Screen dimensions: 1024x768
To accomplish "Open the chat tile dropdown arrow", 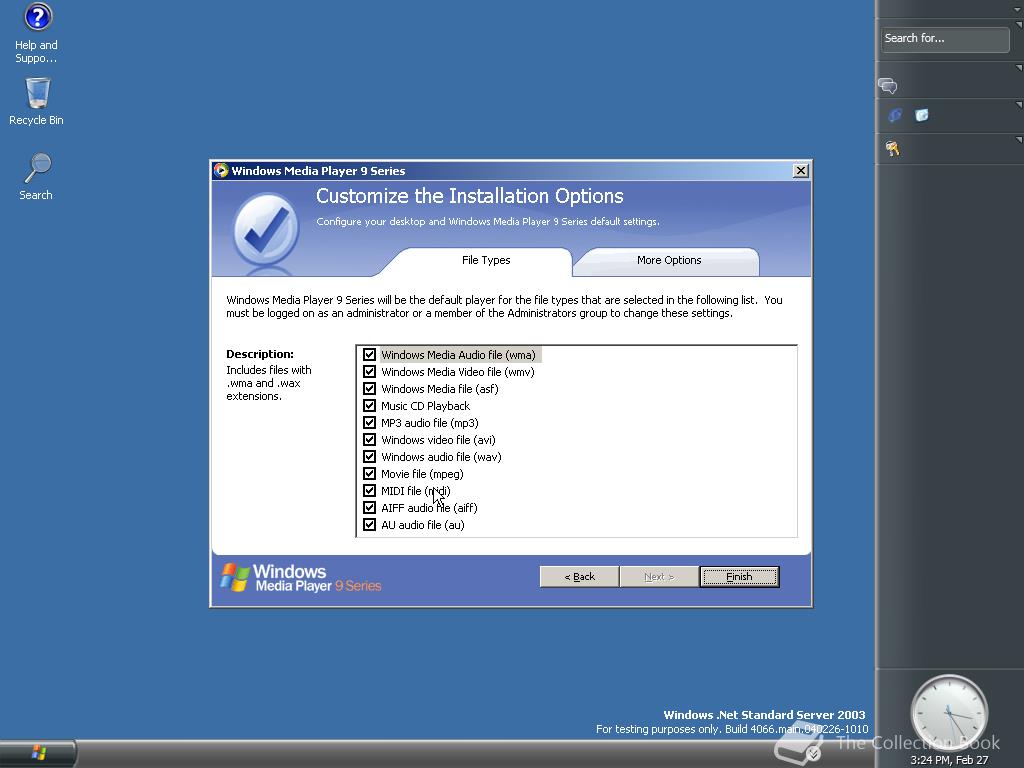I will (1019, 68).
